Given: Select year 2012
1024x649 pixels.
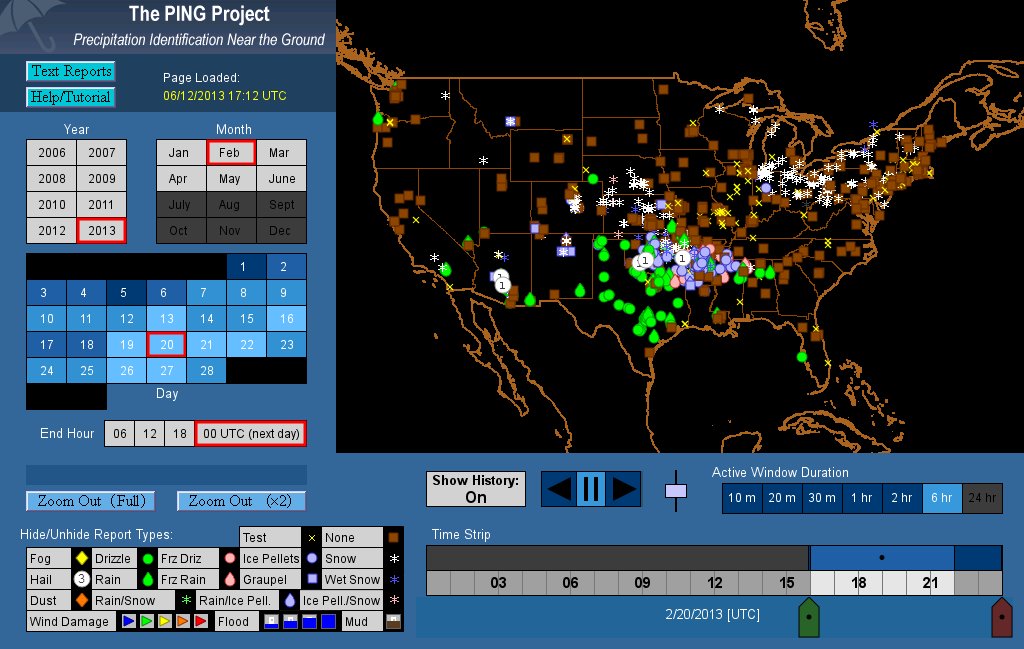Looking at the screenshot, I should point(52,231).
